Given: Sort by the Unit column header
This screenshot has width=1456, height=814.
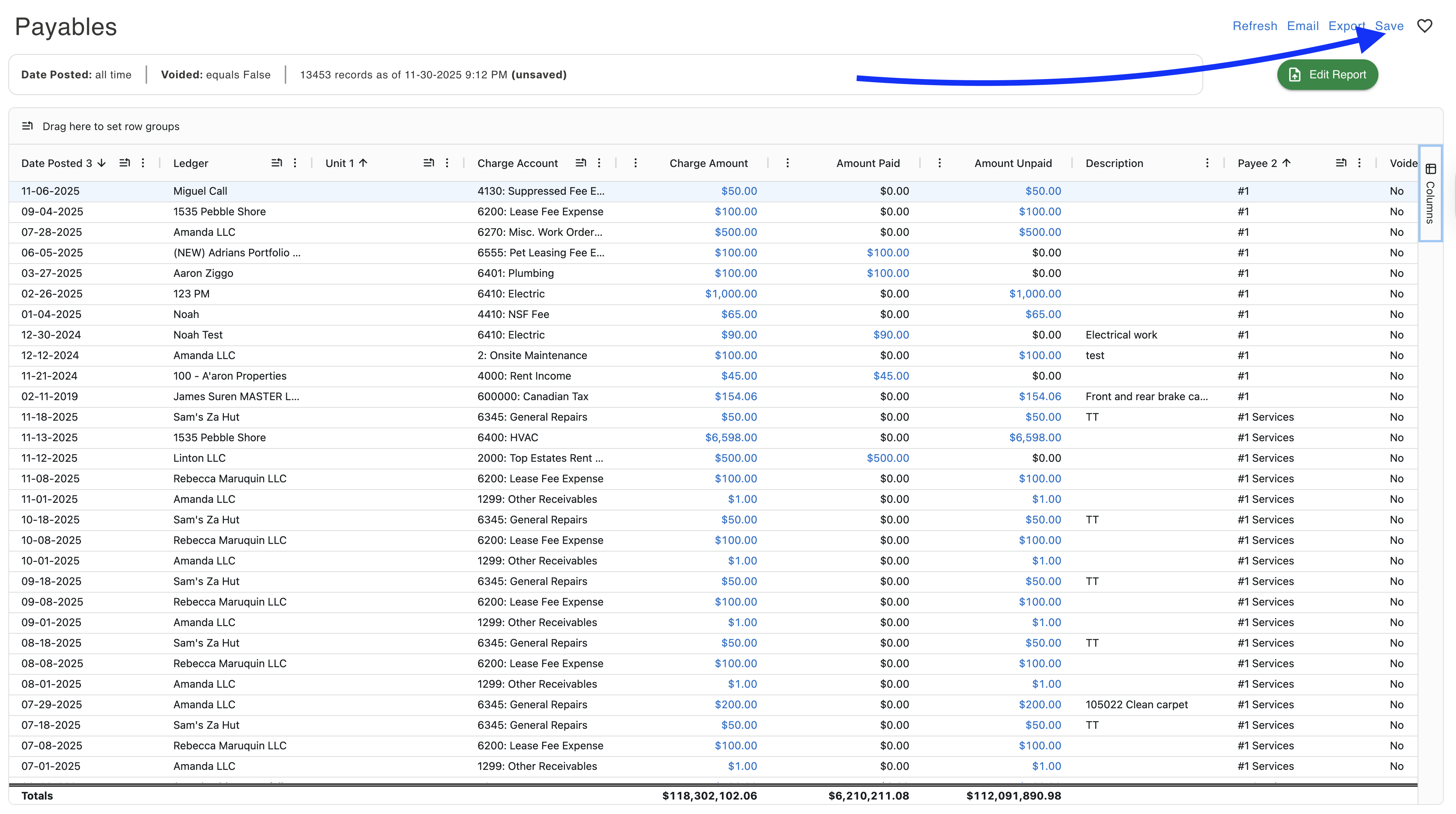Looking at the screenshot, I should [x=340, y=163].
